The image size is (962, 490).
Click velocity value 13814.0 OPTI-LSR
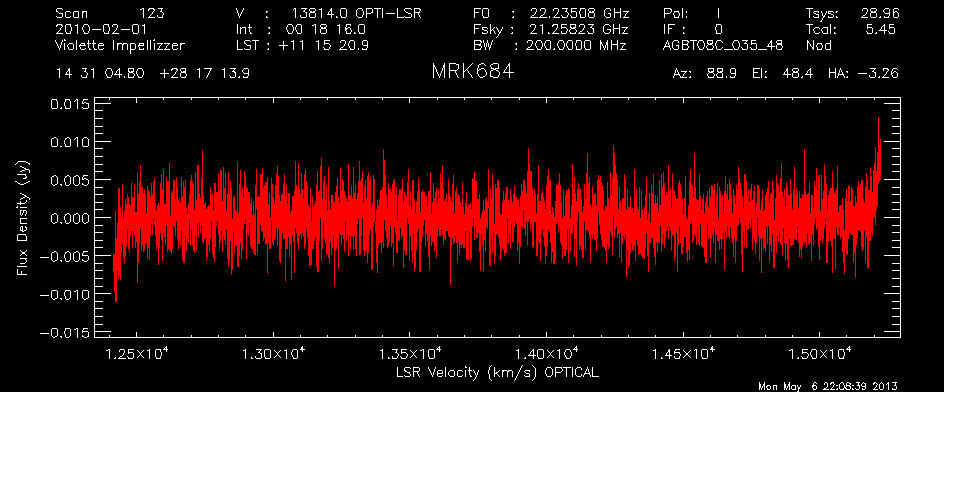(x=356, y=13)
